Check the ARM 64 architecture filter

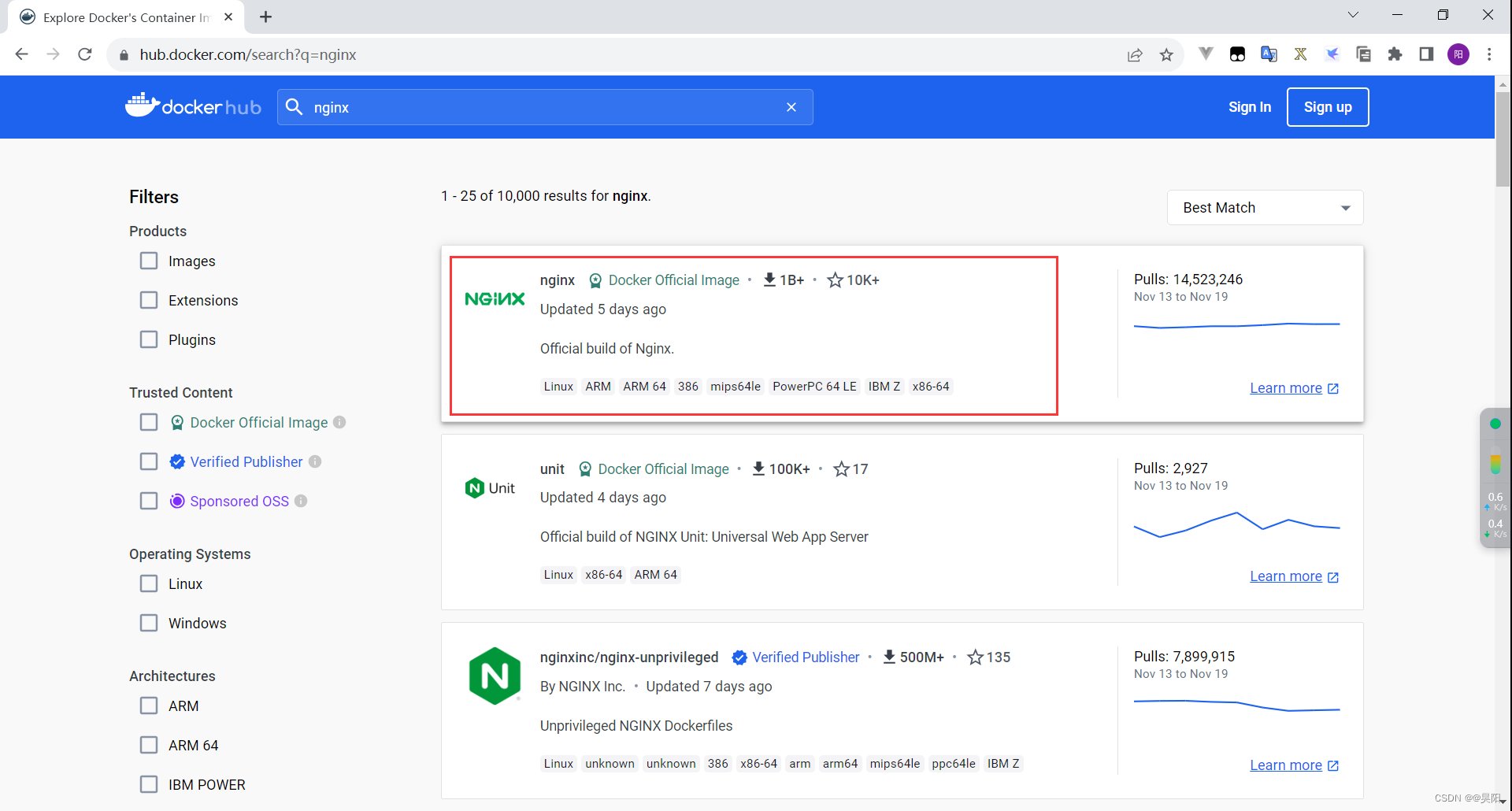tap(149, 745)
